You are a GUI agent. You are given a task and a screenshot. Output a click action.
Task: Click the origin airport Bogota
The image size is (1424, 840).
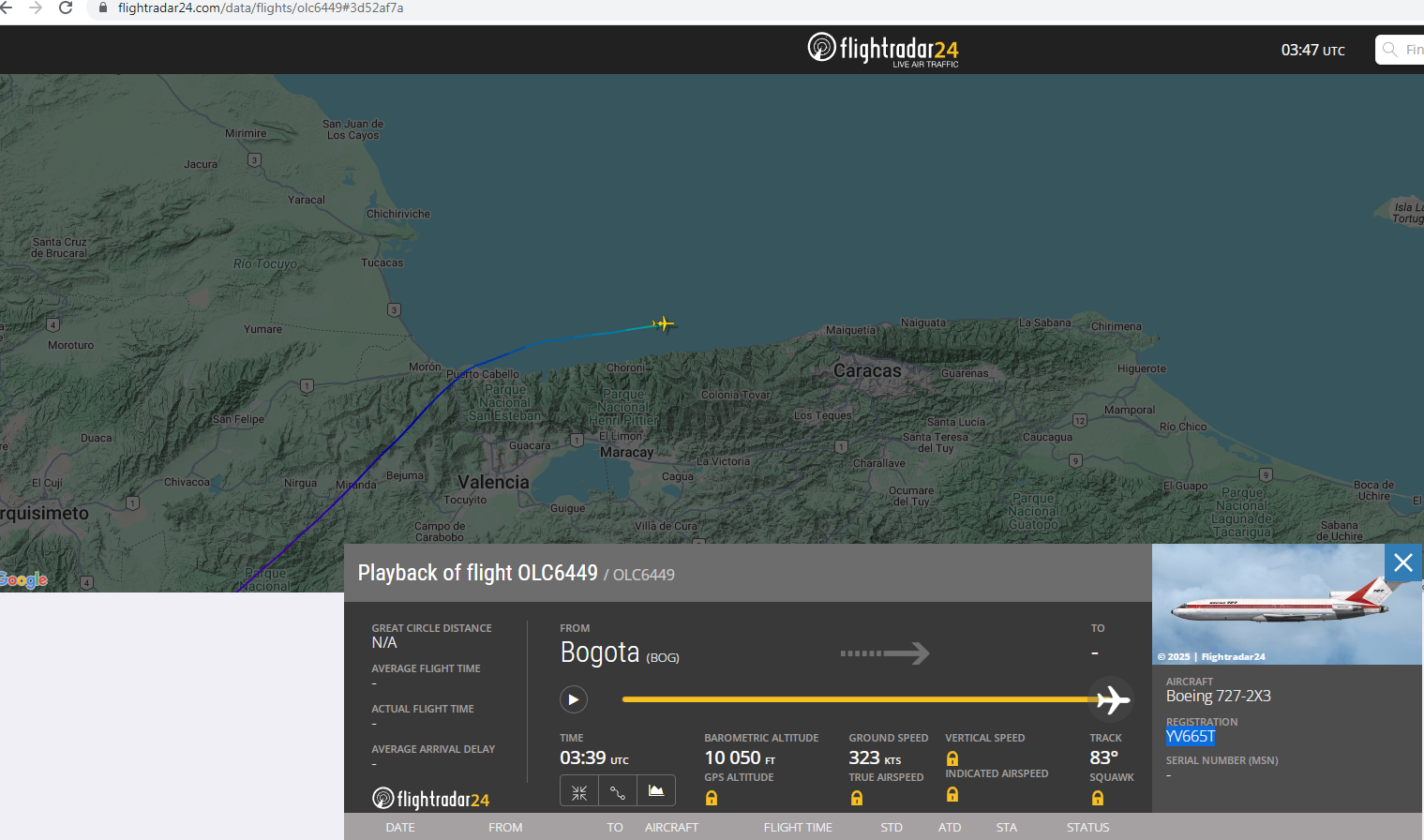click(x=600, y=652)
